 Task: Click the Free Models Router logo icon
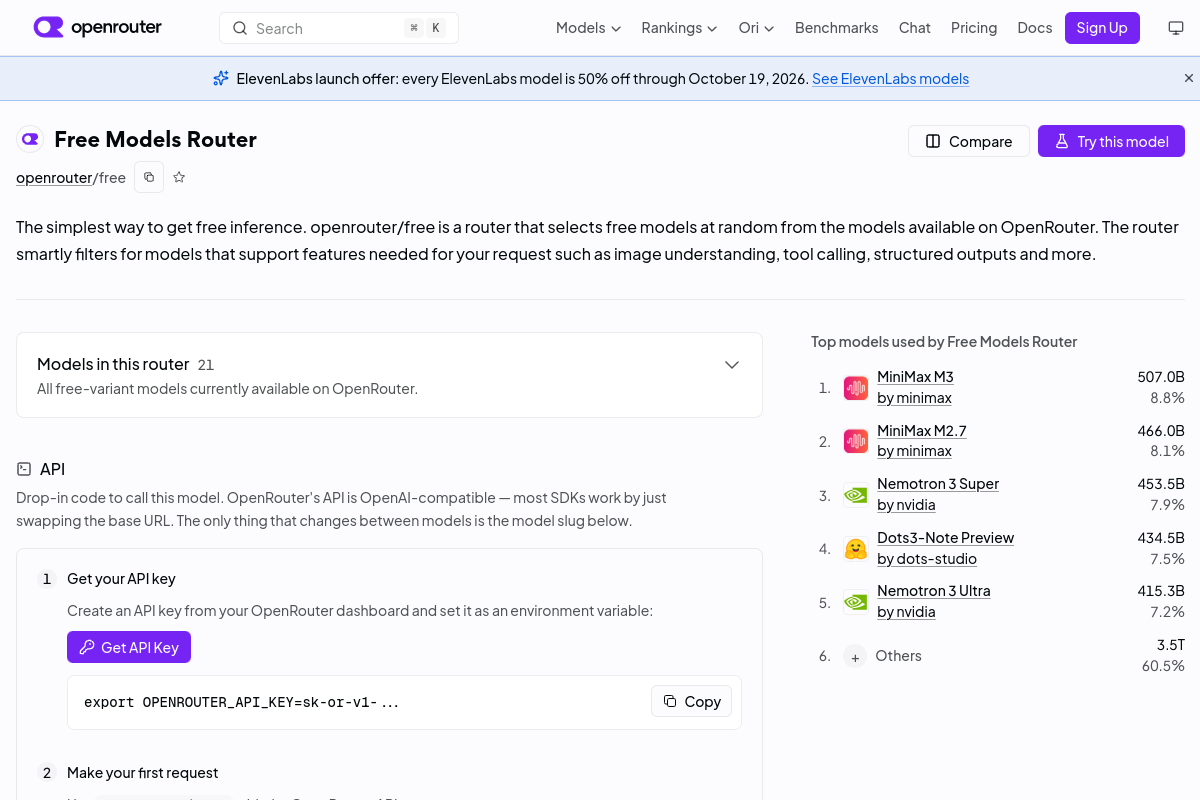coord(31,140)
